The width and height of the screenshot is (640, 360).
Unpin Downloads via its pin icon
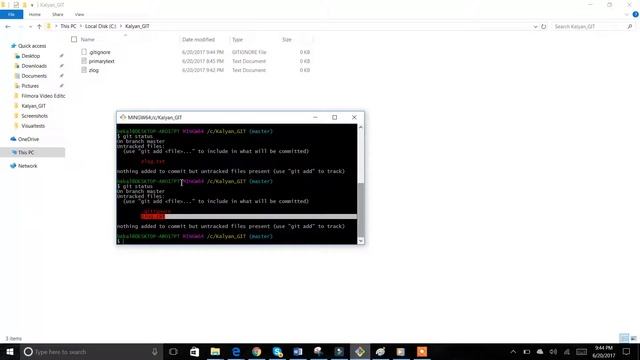click(61, 66)
